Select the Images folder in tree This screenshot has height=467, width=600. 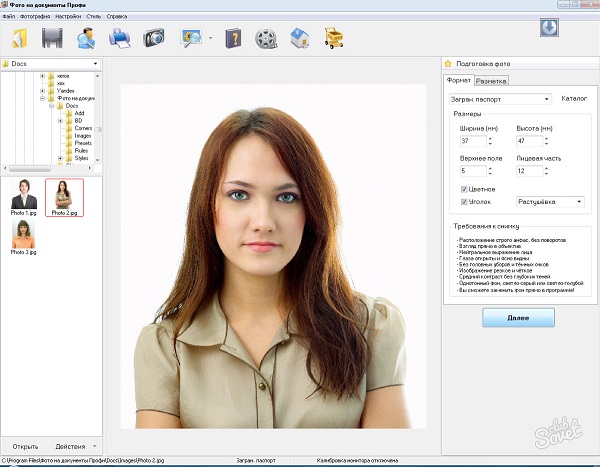coord(78,136)
